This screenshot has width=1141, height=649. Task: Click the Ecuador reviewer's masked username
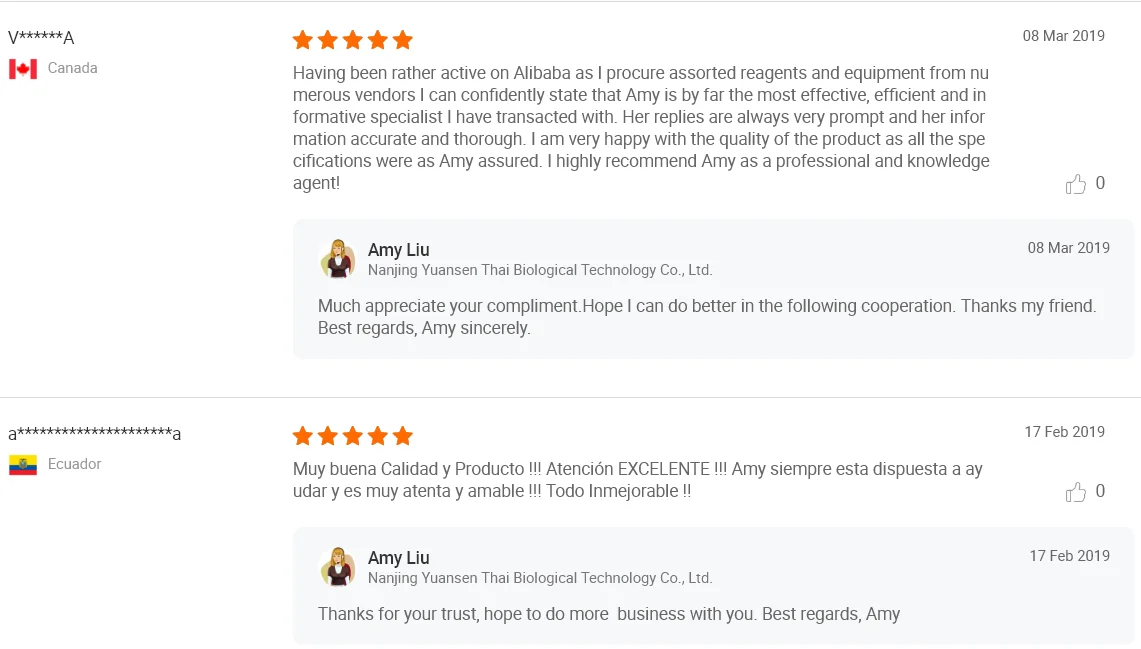coord(95,434)
